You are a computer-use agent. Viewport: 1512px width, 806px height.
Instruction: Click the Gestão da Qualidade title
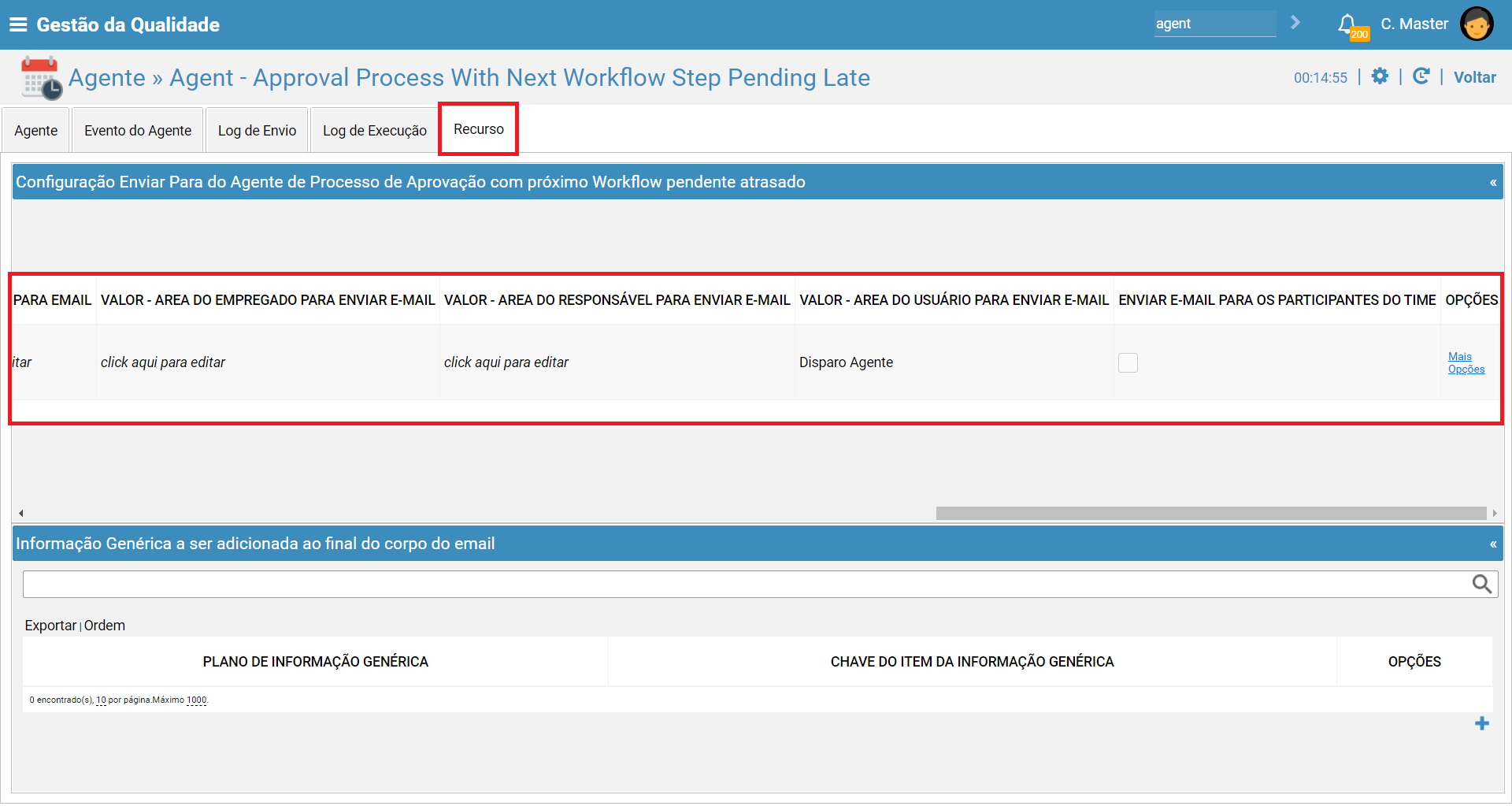[128, 24]
